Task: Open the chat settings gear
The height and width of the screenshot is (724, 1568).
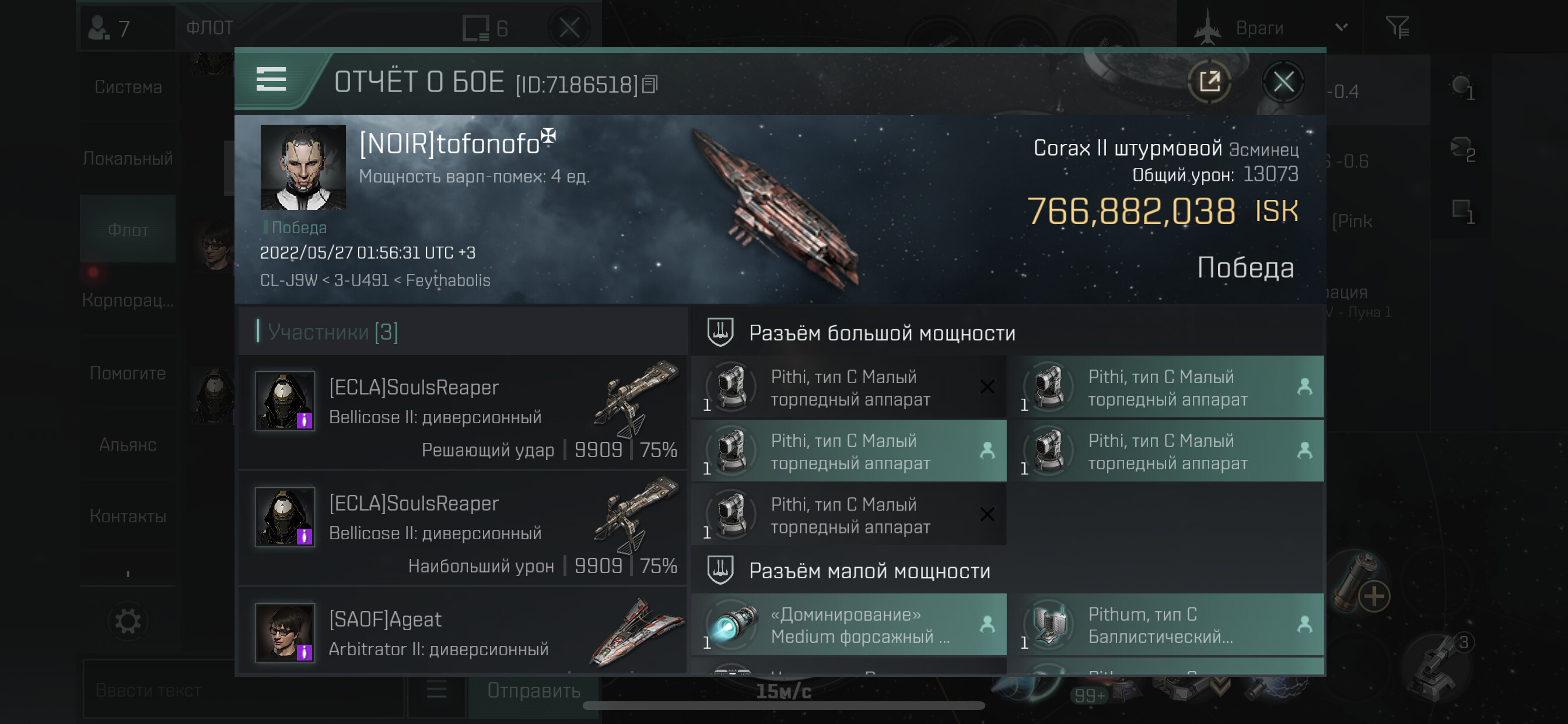Action: pyautogui.click(x=128, y=621)
